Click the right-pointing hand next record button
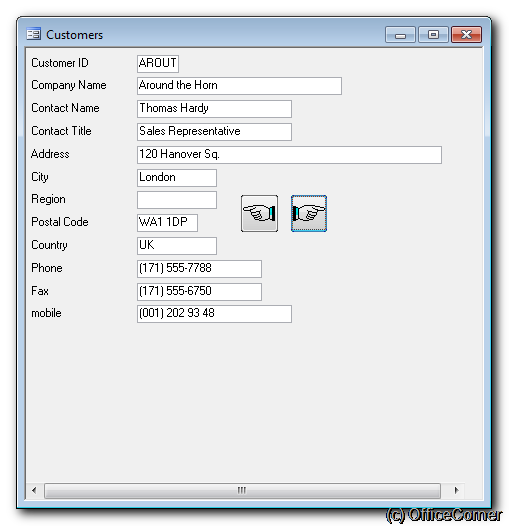 (x=309, y=213)
